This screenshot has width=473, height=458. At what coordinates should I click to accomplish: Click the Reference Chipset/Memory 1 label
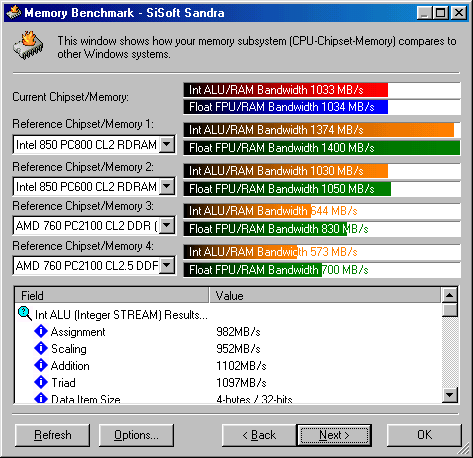click(x=83, y=124)
